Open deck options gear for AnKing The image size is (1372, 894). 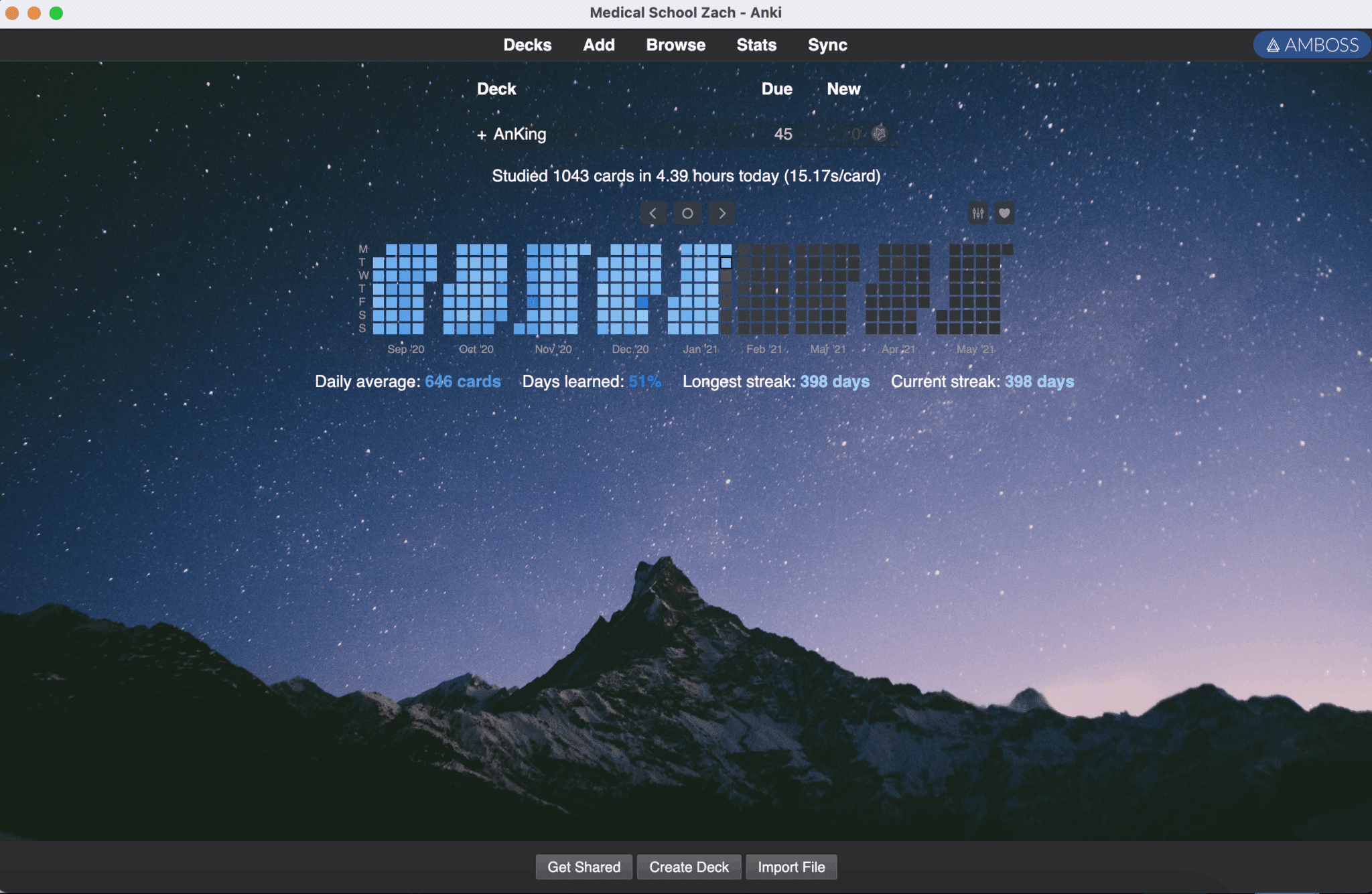pyautogui.click(x=880, y=133)
